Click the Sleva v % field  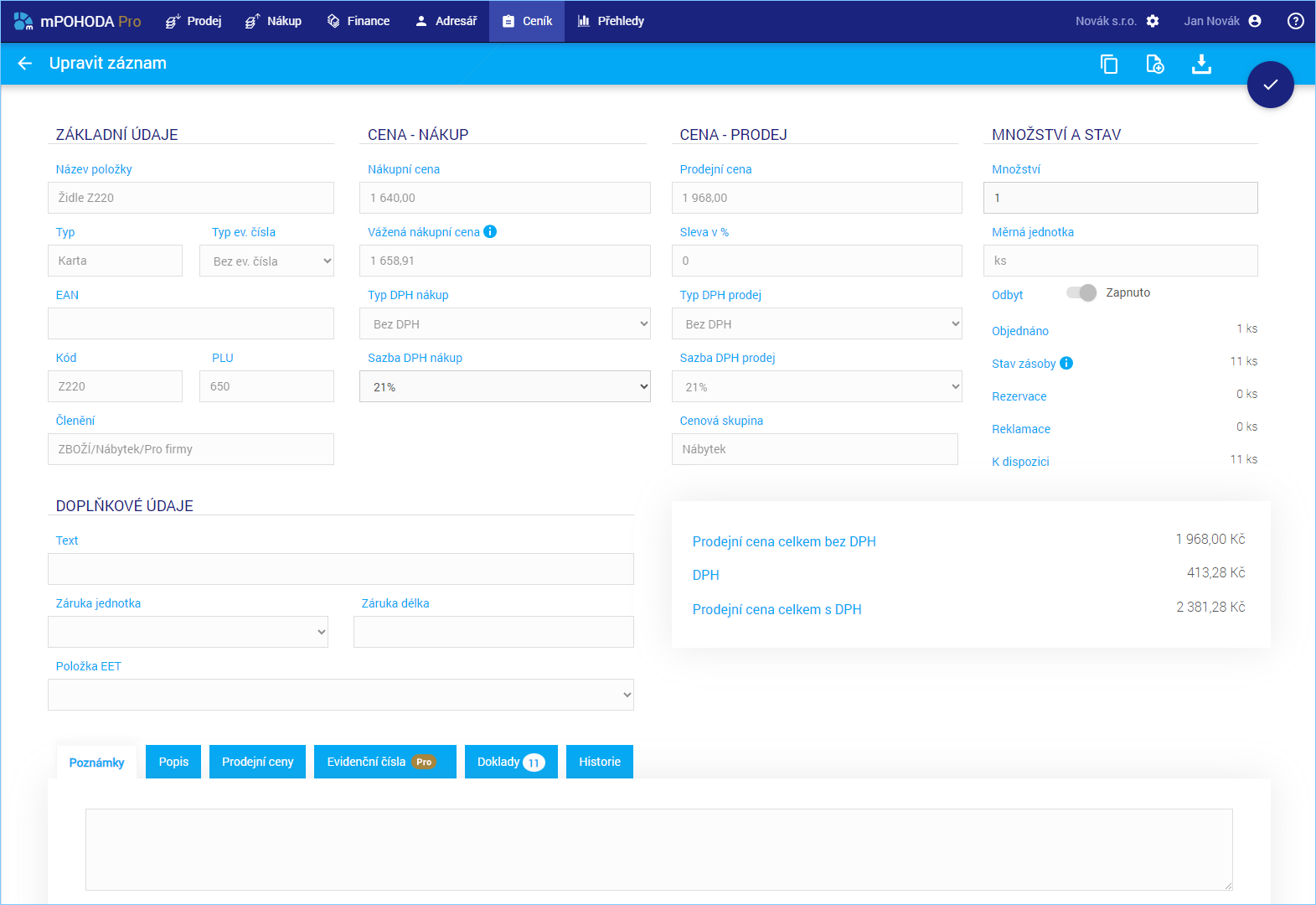click(x=817, y=261)
